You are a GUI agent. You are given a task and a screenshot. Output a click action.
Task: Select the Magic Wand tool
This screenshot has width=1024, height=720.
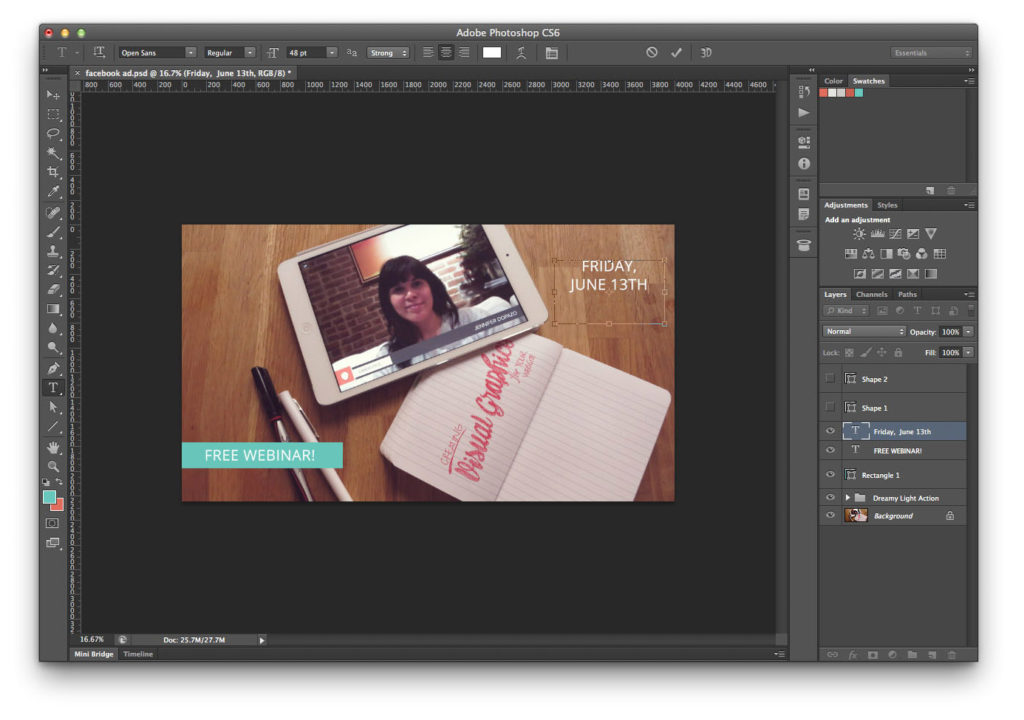(53, 153)
